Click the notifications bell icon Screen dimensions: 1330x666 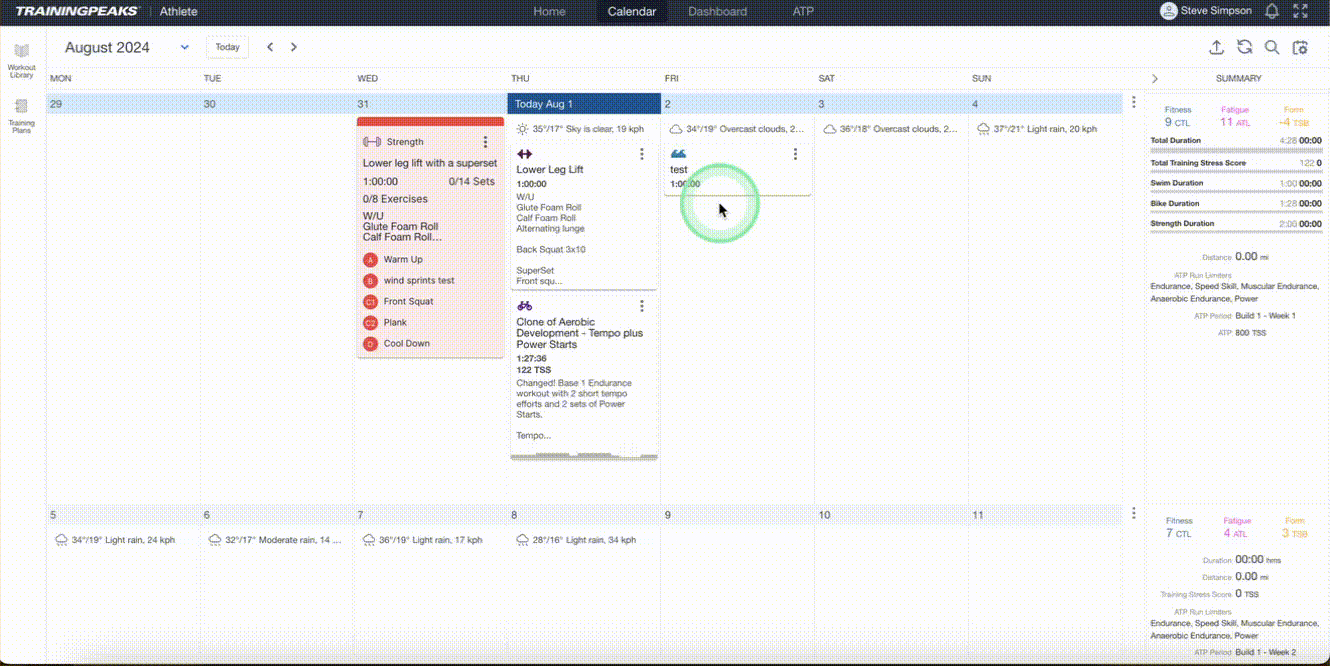click(1270, 11)
